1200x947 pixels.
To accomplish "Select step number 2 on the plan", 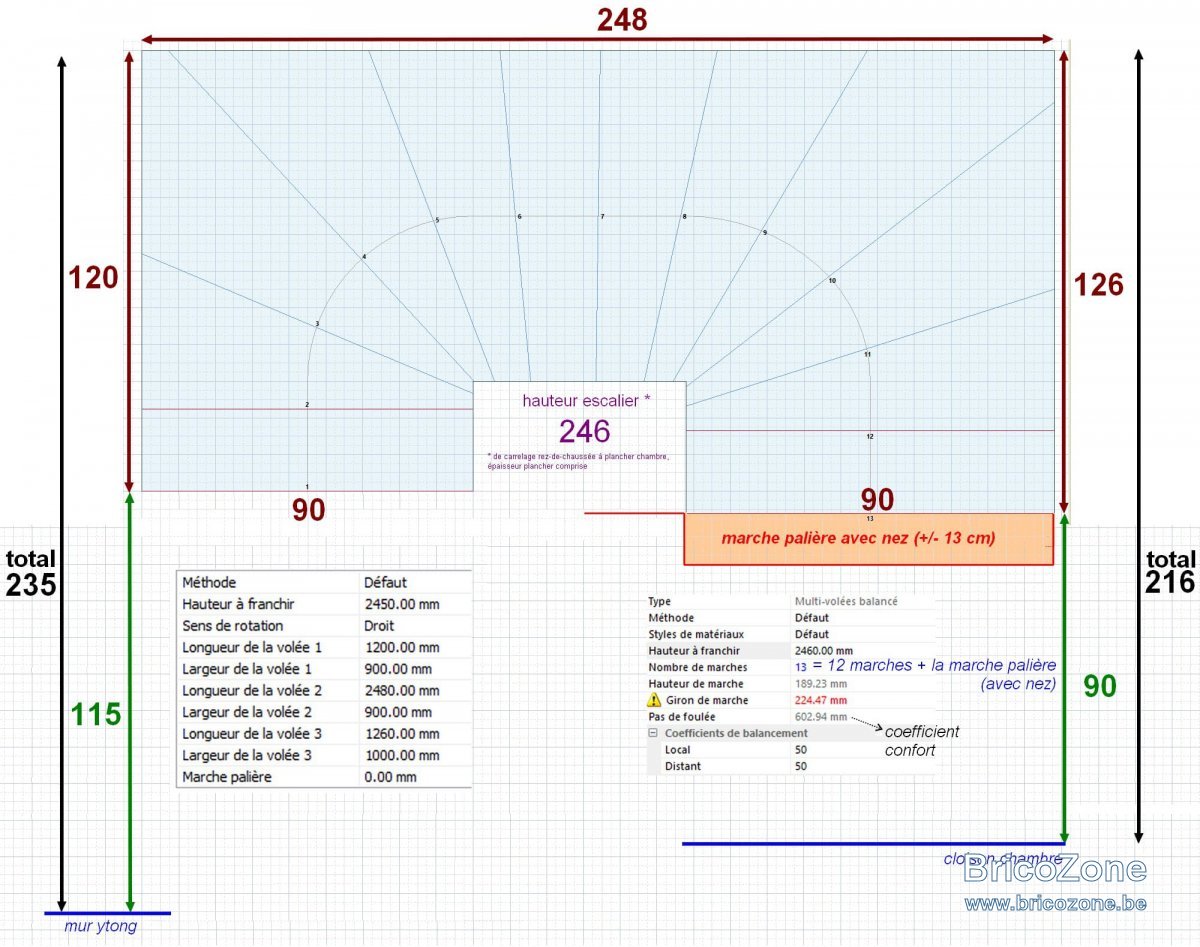I will [307, 404].
